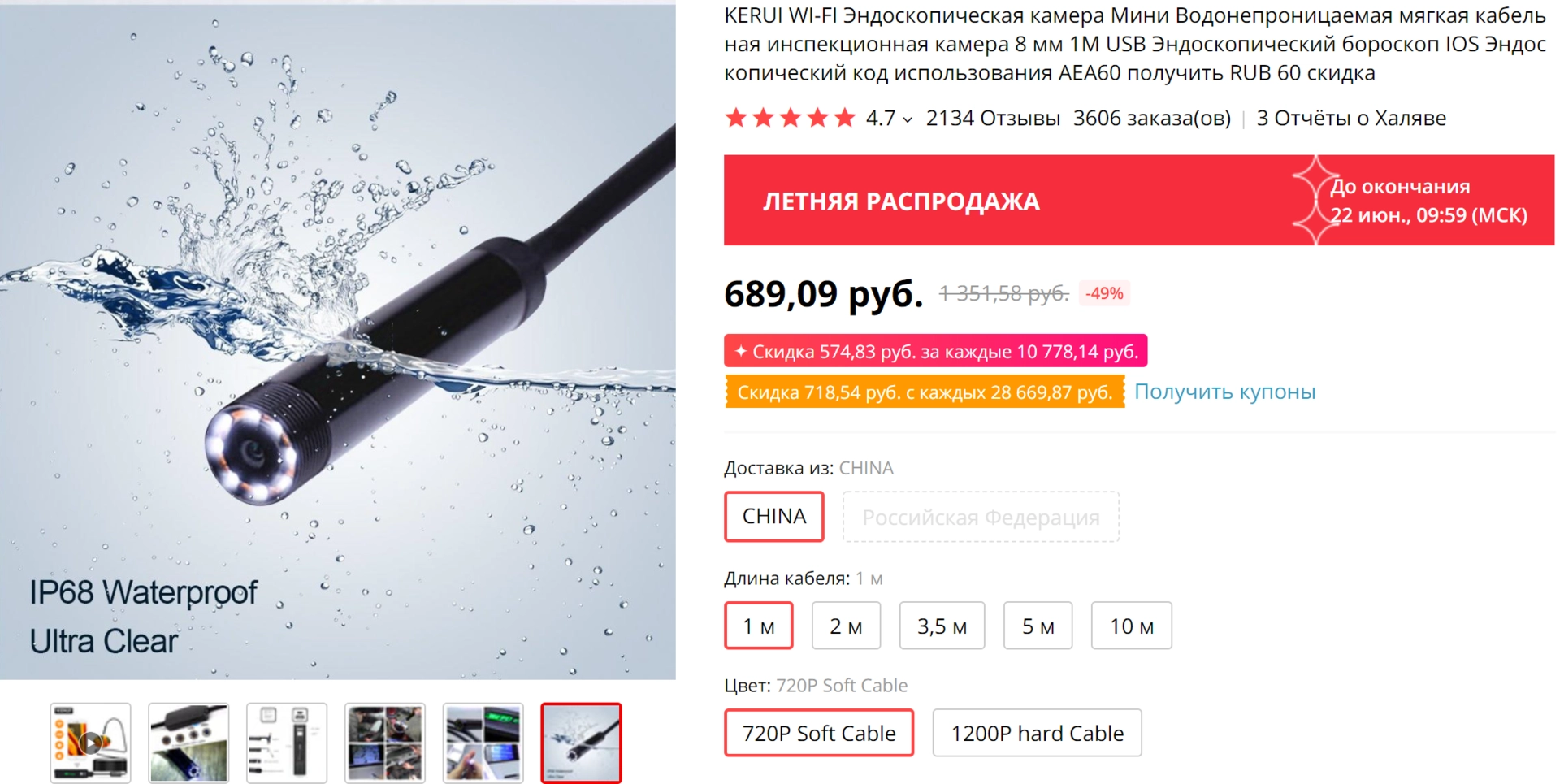Select the highlighted waterproof splash thumbnail
The width and height of the screenshot is (1560, 784).
582,743
